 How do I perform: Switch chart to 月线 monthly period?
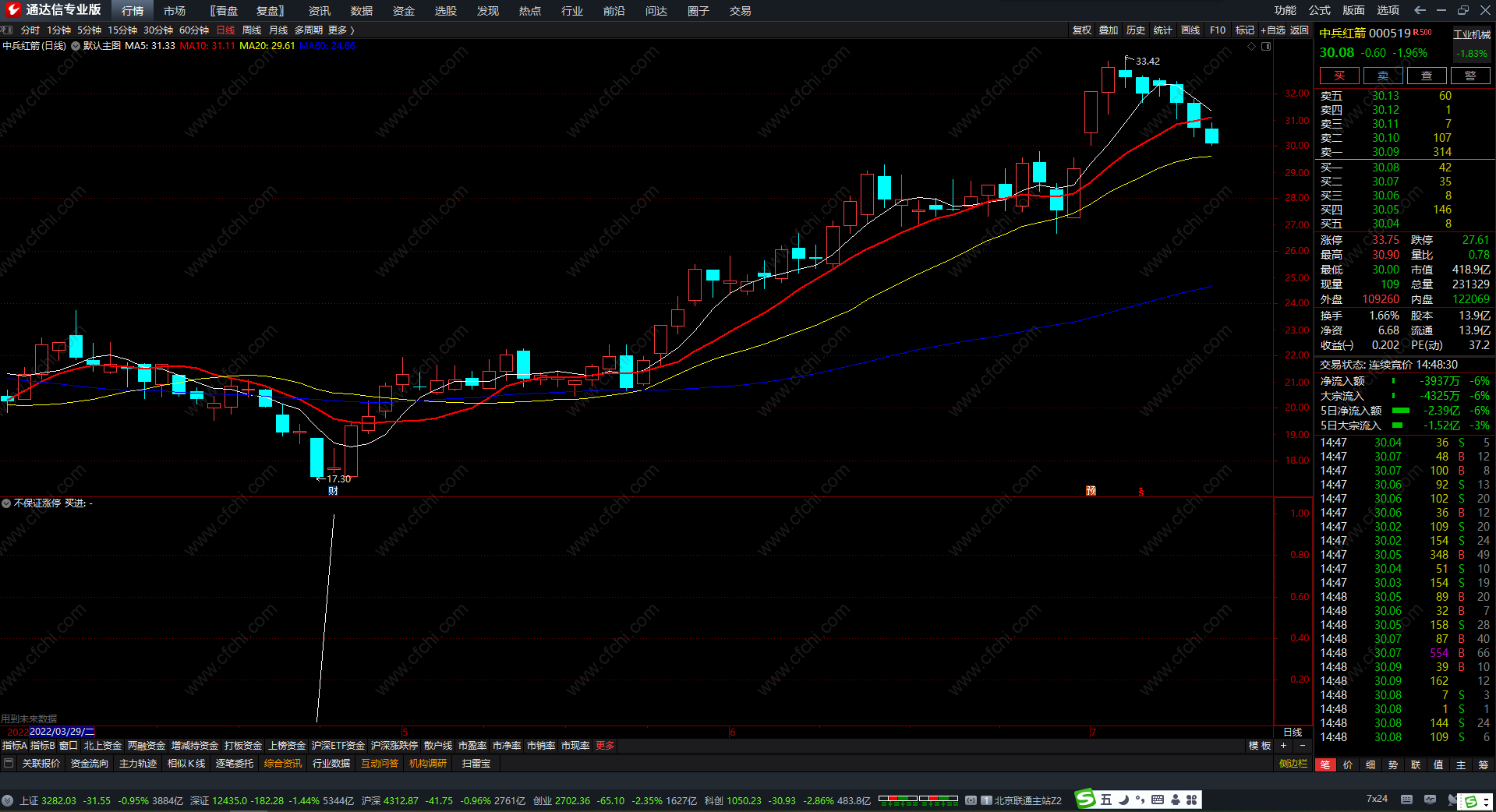278,30
